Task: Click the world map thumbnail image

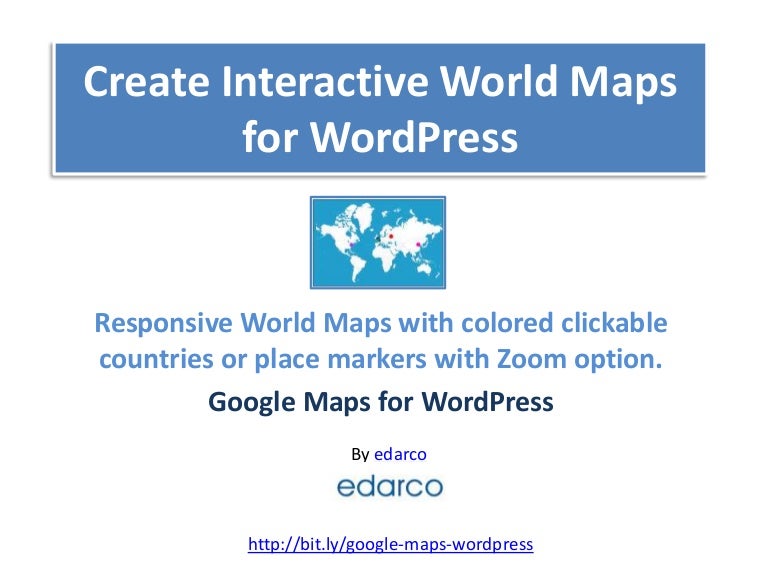Action: tap(377, 242)
